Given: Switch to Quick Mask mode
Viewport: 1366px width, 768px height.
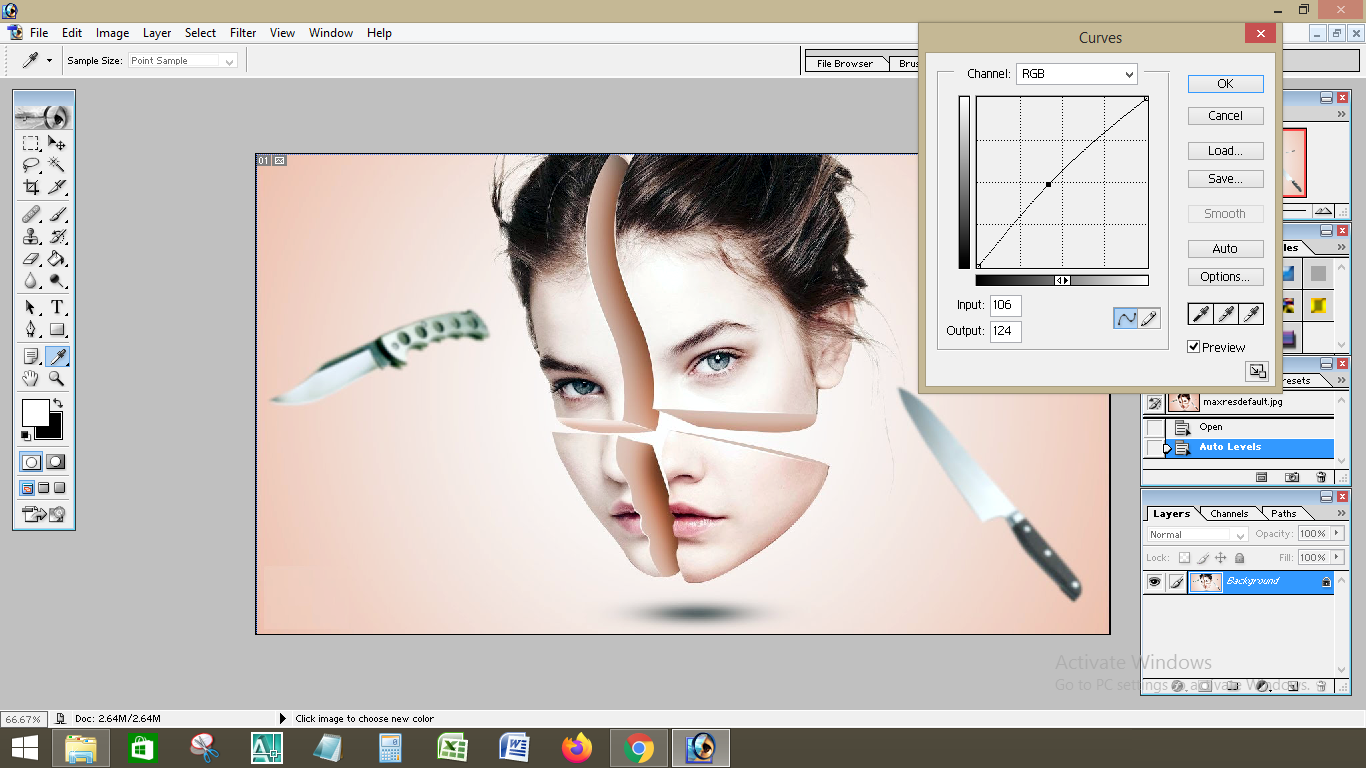Looking at the screenshot, I should click(x=56, y=462).
